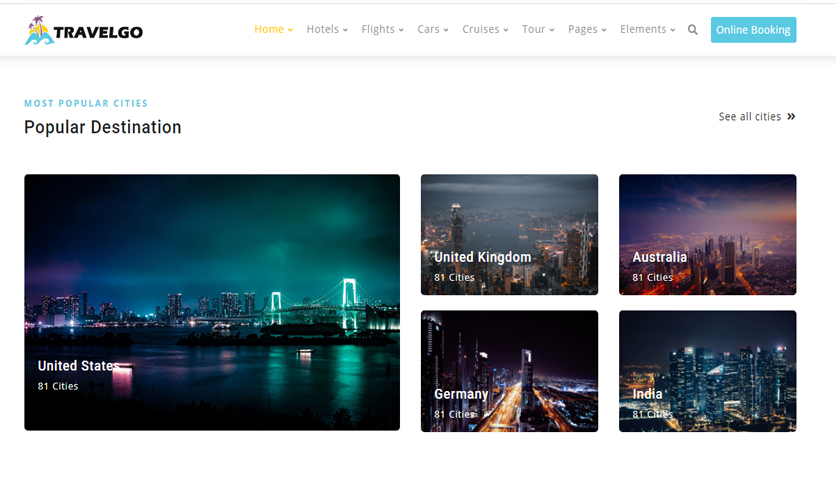
Task: Click the Germany card title
Action: tap(461, 394)
